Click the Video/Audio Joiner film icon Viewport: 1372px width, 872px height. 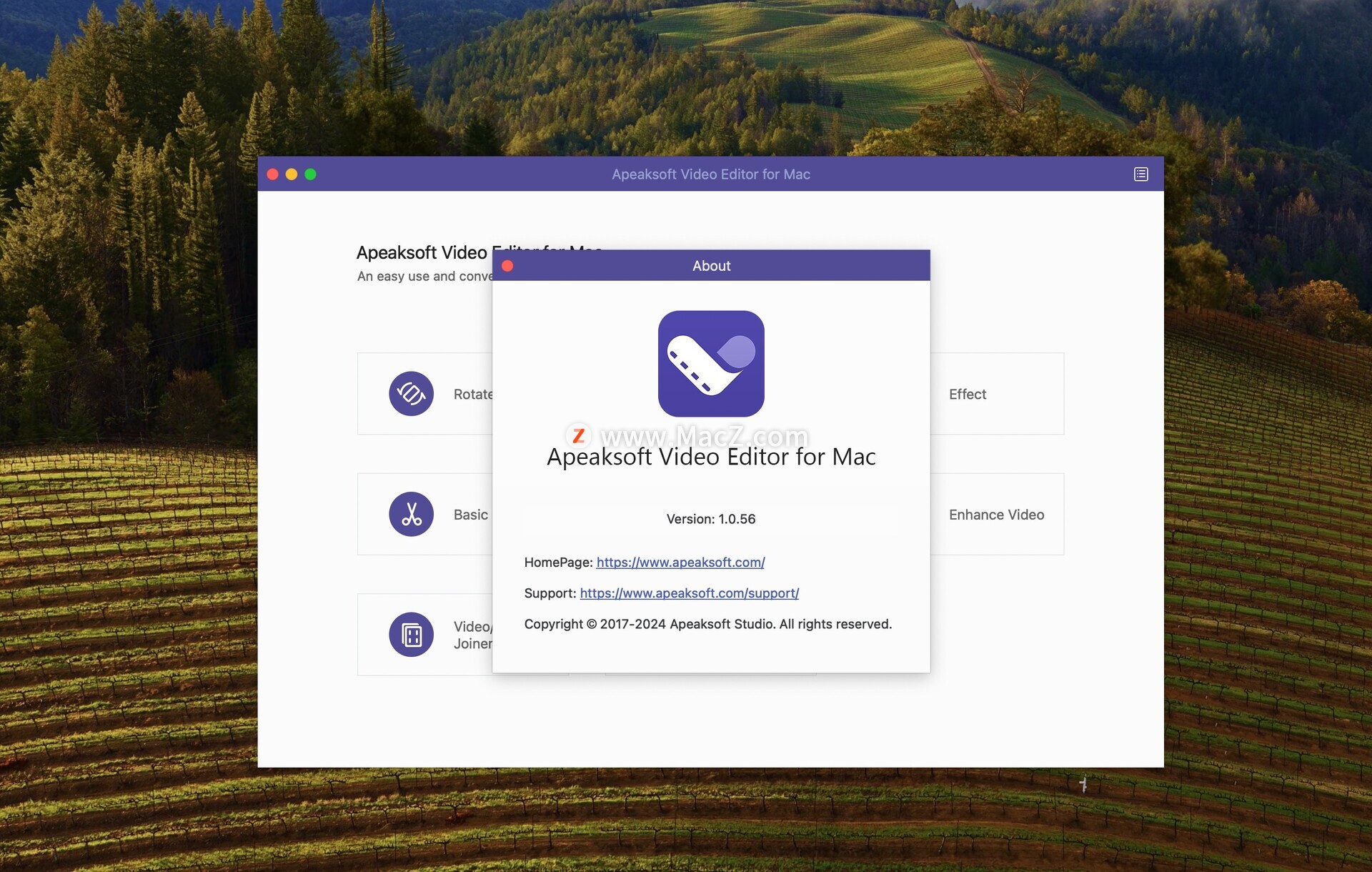point(411,635)
